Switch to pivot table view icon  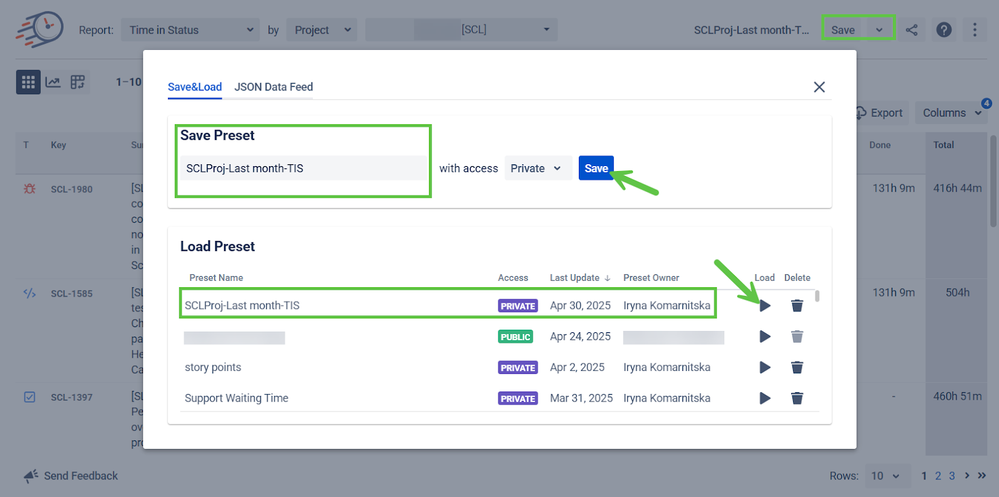coord(78,82)
